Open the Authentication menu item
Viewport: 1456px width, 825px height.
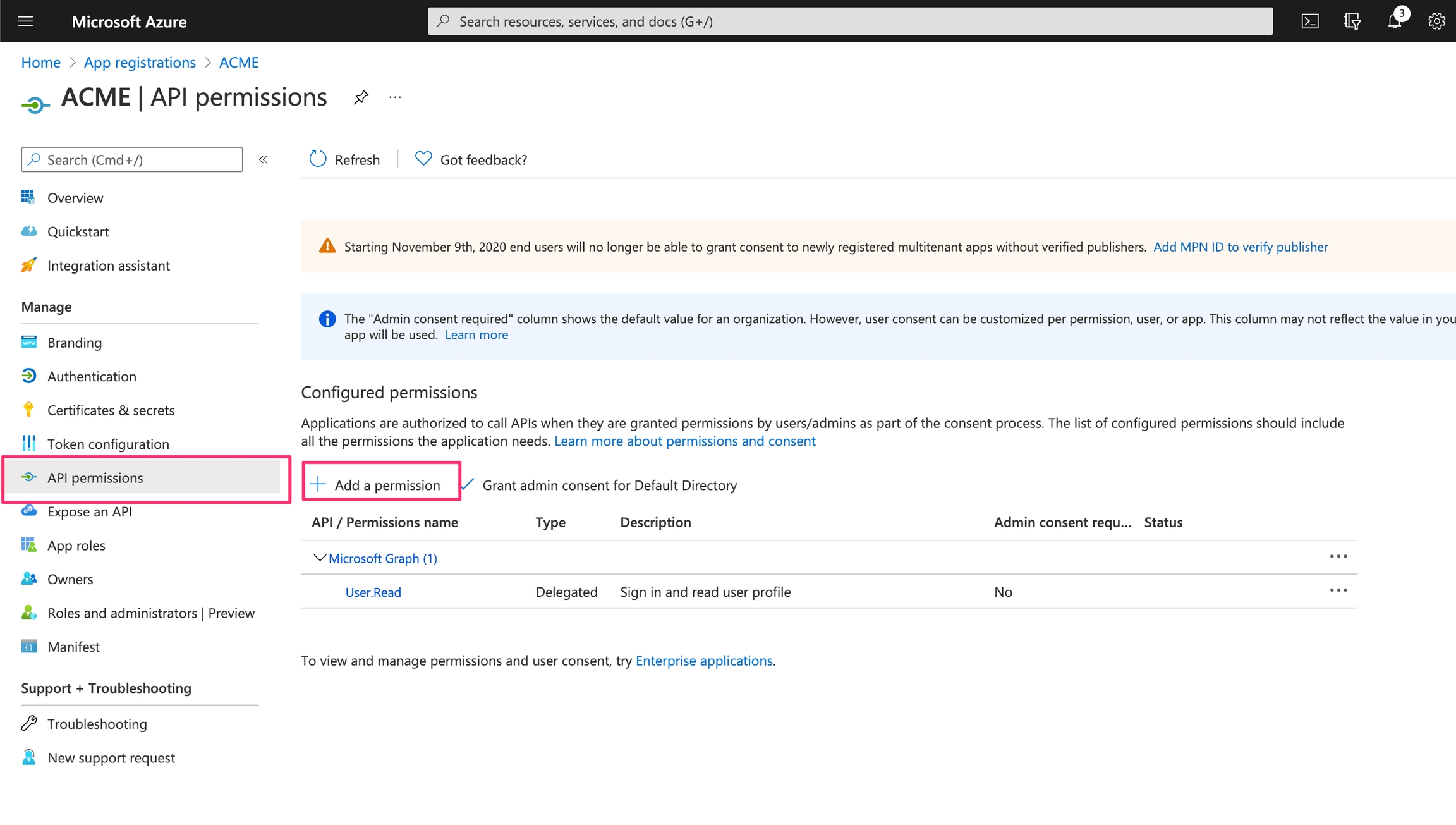click(x=92, y=376)
